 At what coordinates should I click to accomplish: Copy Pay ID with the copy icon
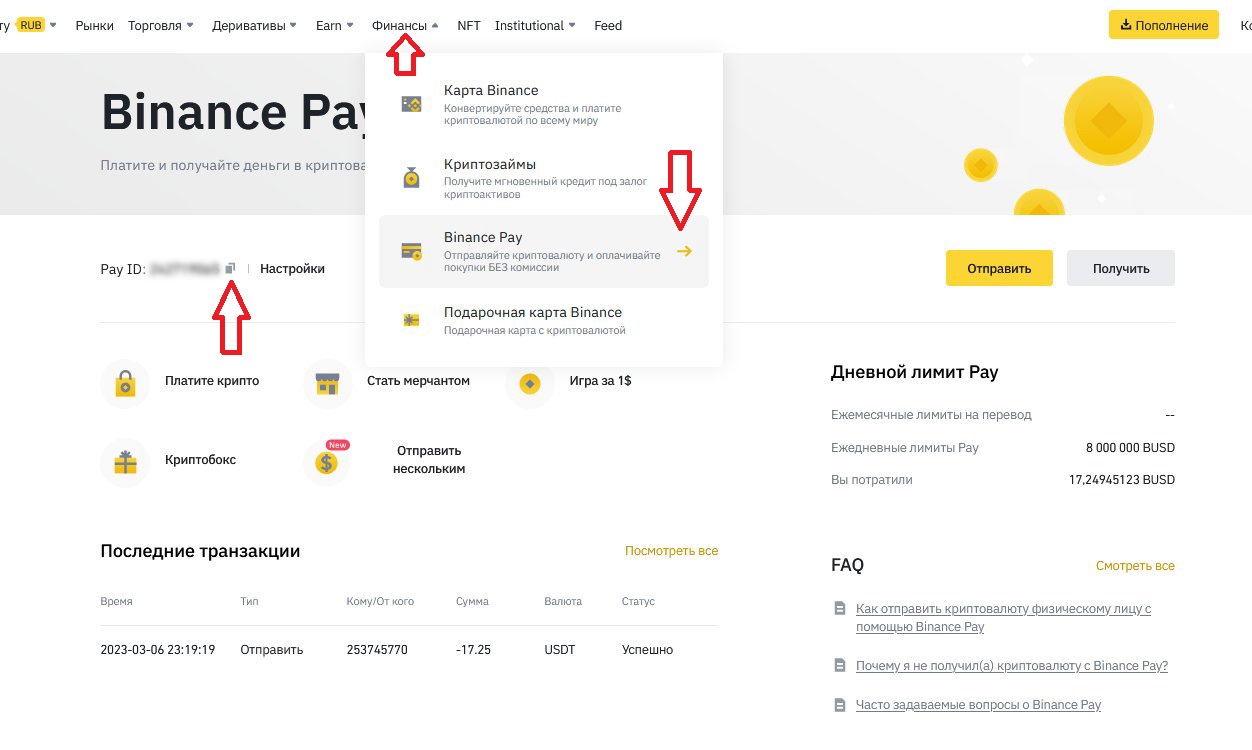coord(230,268)
